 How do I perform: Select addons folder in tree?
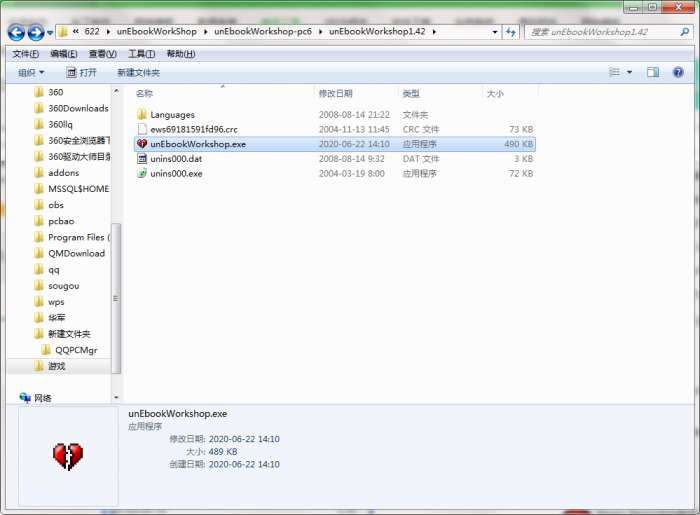click(63, 173)
